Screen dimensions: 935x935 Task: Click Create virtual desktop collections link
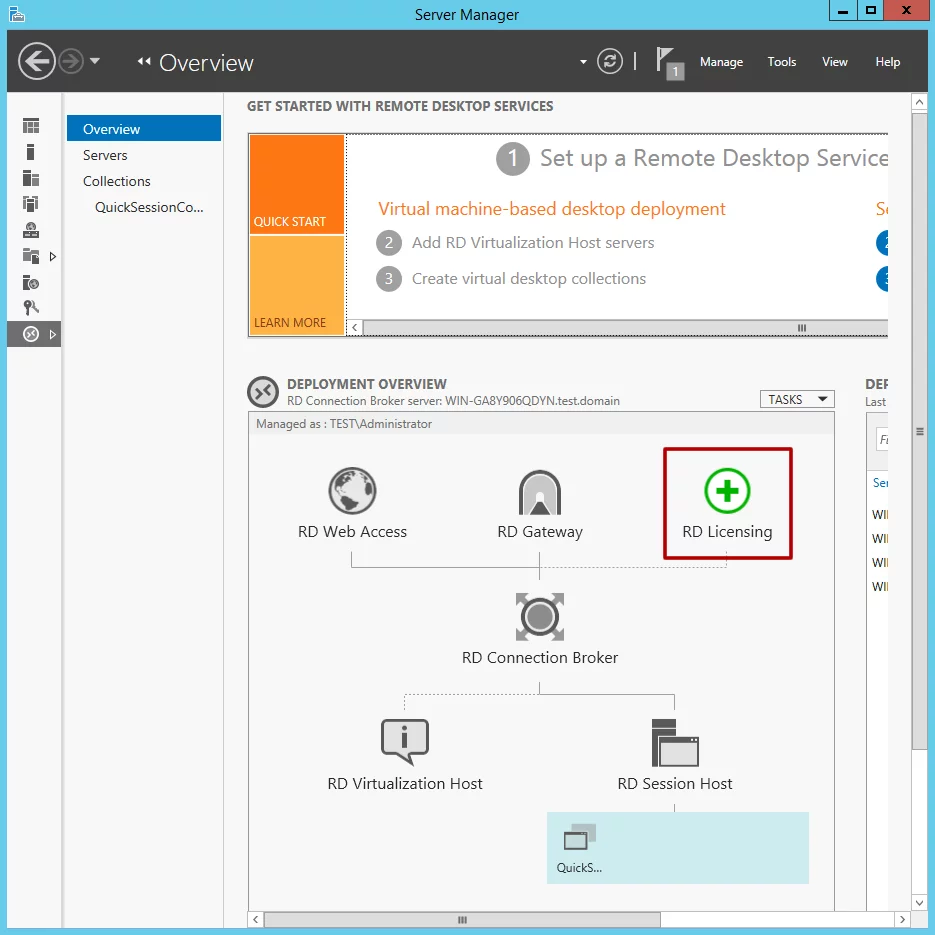pos(529,279)
